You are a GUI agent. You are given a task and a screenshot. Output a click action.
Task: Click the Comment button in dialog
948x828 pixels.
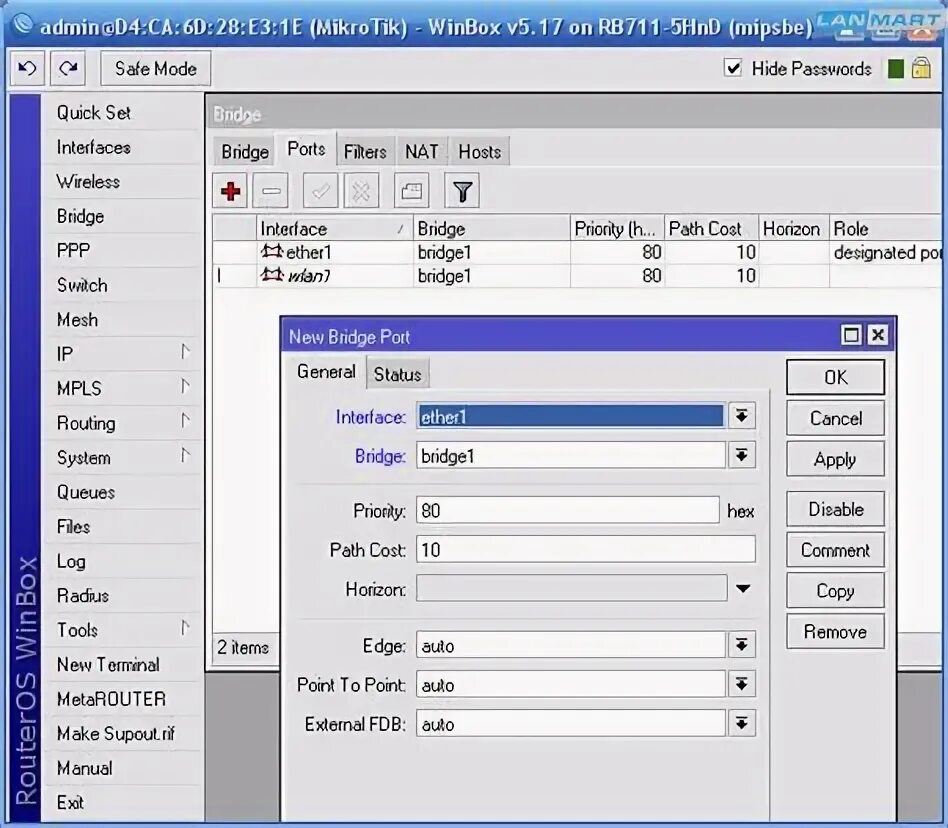tap(835, 550)
